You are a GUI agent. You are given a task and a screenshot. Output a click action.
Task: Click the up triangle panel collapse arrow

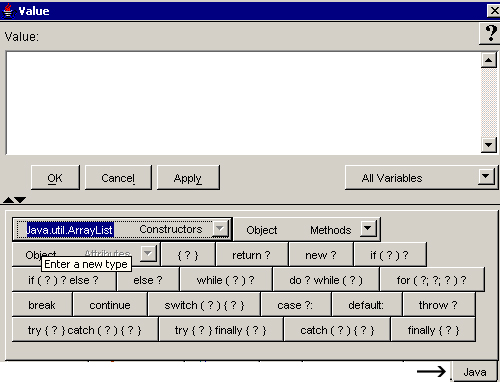[8, 200]
